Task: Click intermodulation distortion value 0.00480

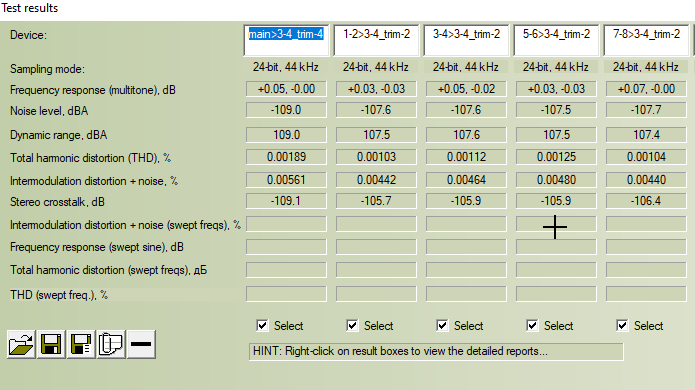Action: [556, 179]
